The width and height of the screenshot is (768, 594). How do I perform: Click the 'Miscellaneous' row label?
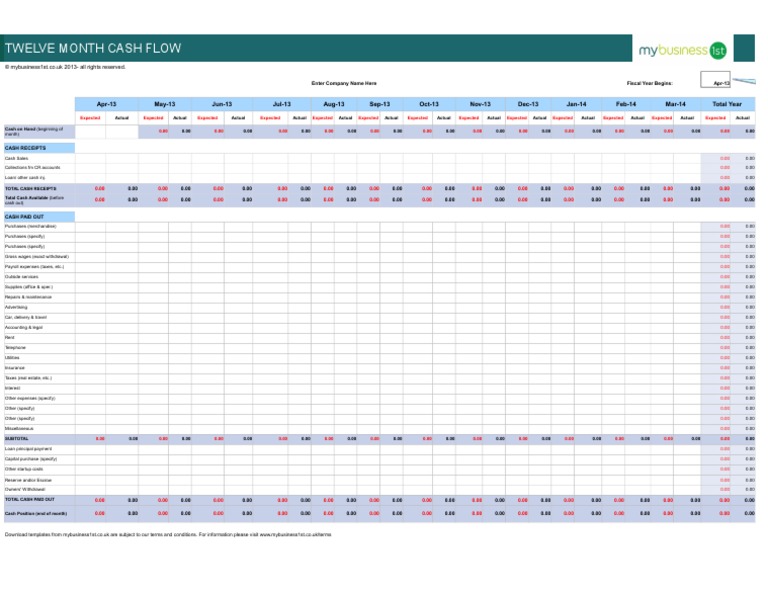[19, 428]
